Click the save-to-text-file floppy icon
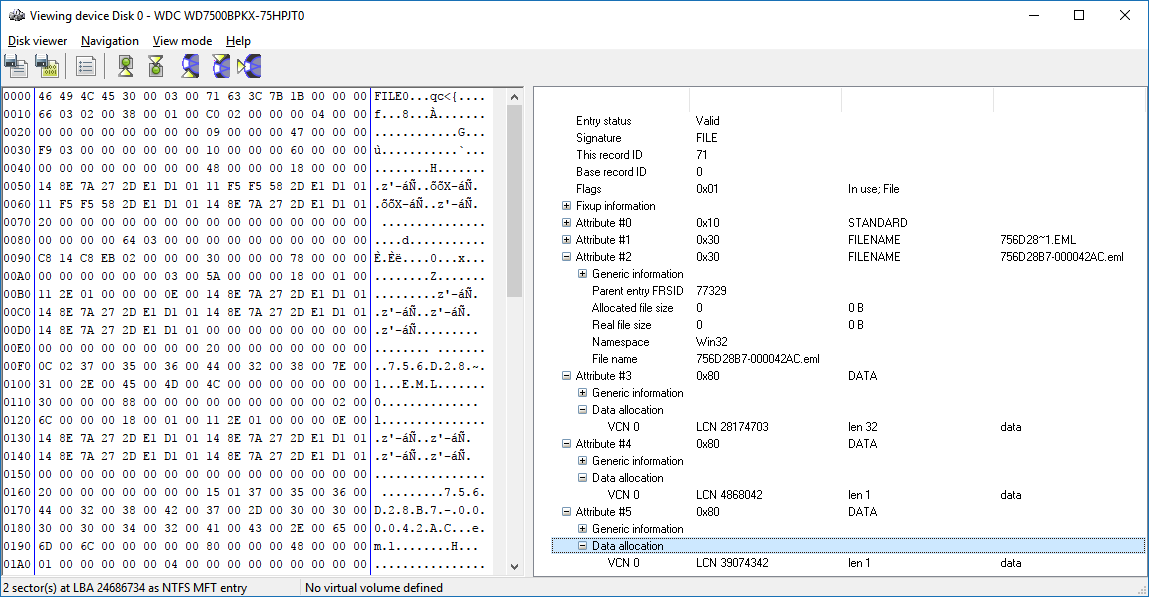This screenshot has height=597, width=1149. point(16,66)
